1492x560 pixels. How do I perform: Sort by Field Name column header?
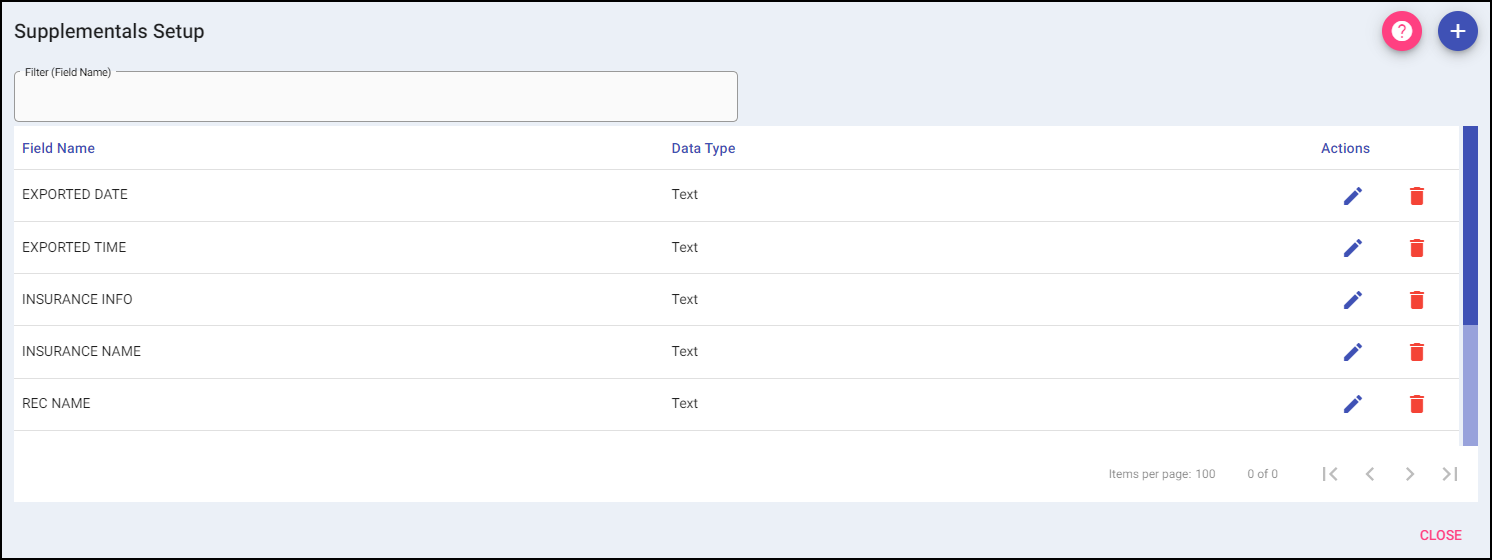pos(58,148)
